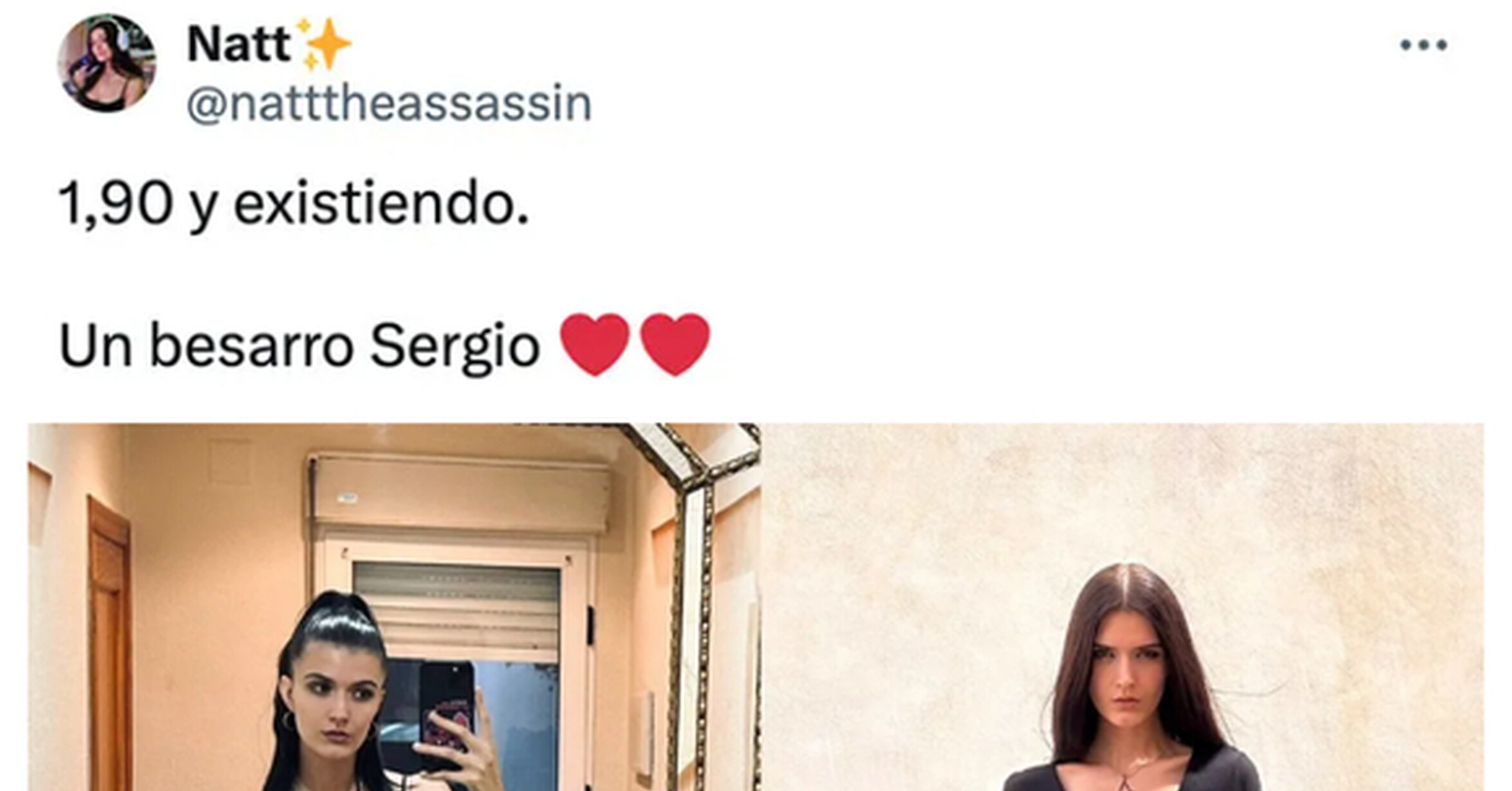Click the number "1,90" in the tweet
Screen dimensions: 1512x791
pyautogui.click(x=116, y=204)
